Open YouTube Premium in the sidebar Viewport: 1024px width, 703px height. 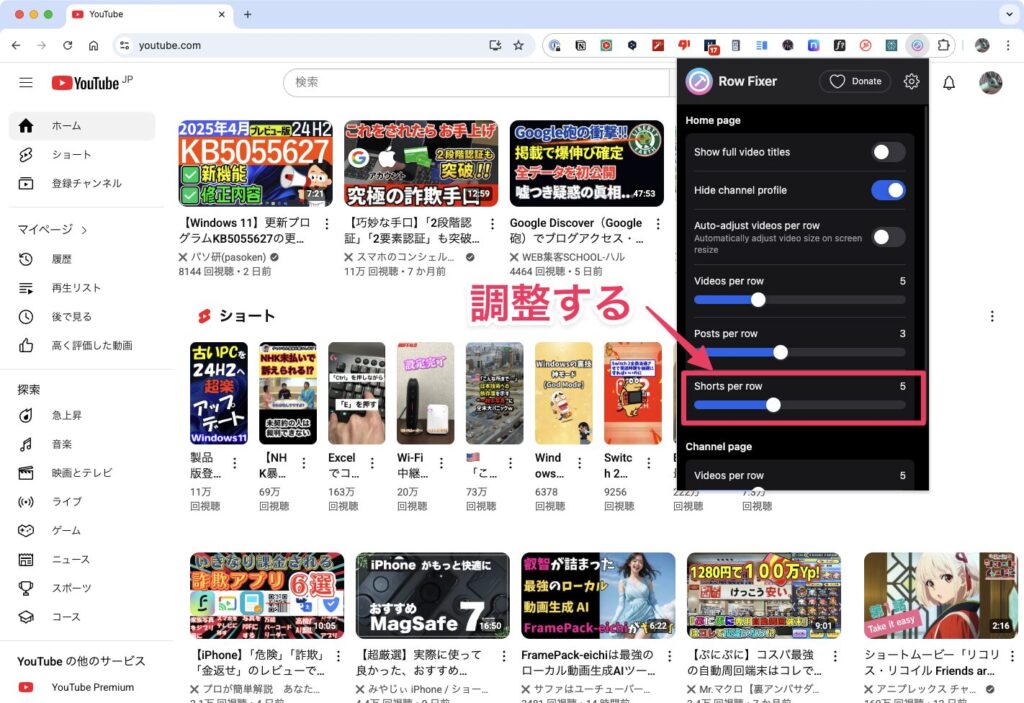[82, 687]
